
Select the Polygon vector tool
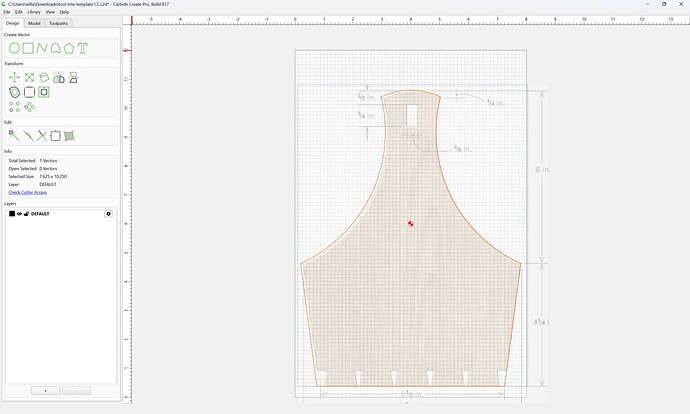click(x=69, y=48)
